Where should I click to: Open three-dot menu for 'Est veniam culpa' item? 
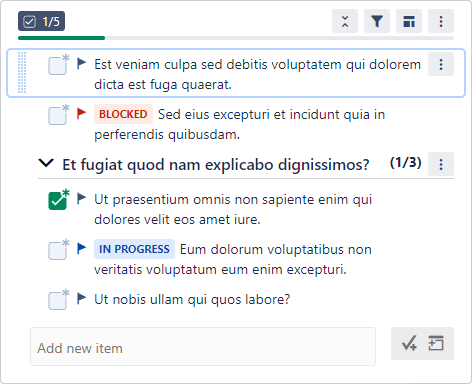point(441,64)
